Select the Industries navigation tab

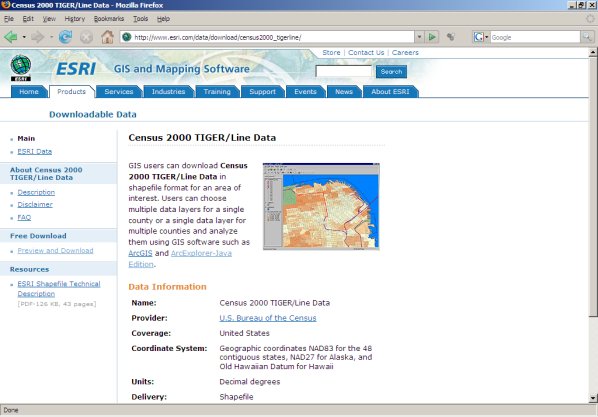pyautogui.click(x=168, y=92)
